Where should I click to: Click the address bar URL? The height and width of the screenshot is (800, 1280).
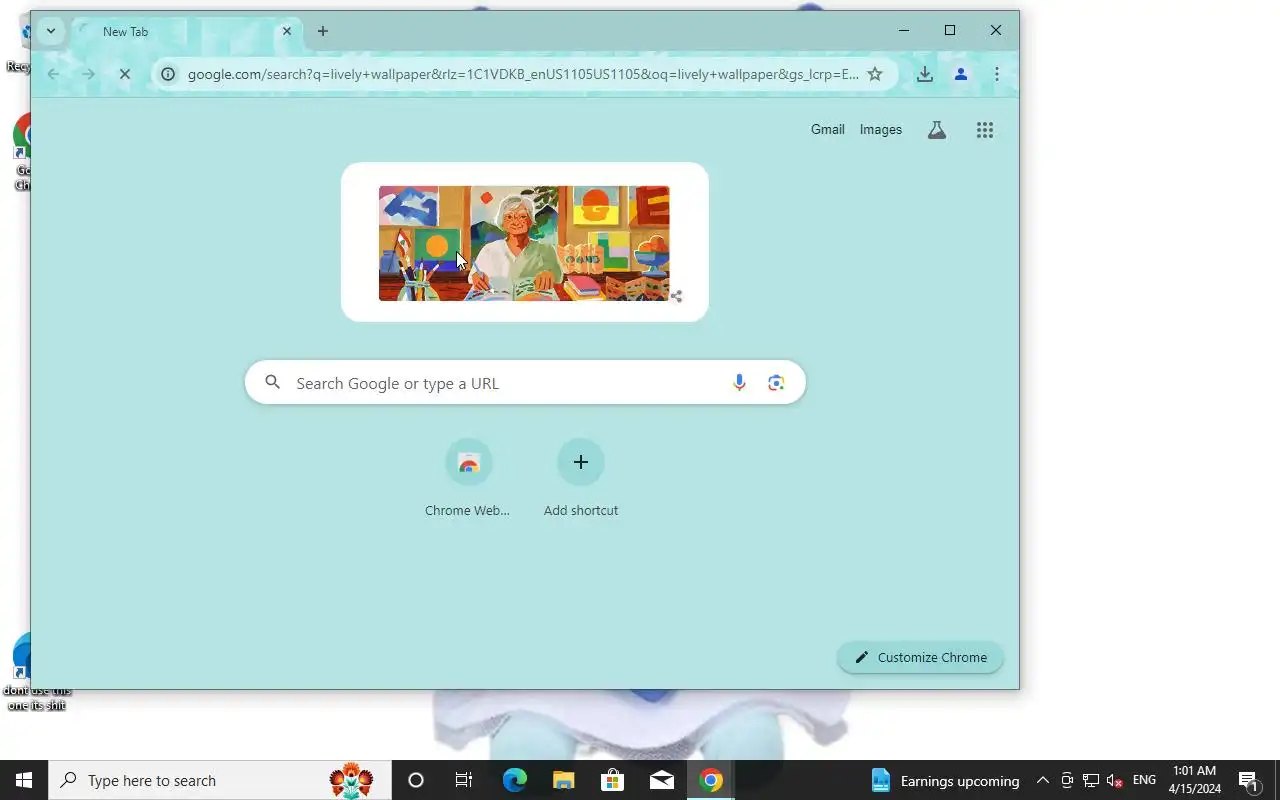click(523, 74)
